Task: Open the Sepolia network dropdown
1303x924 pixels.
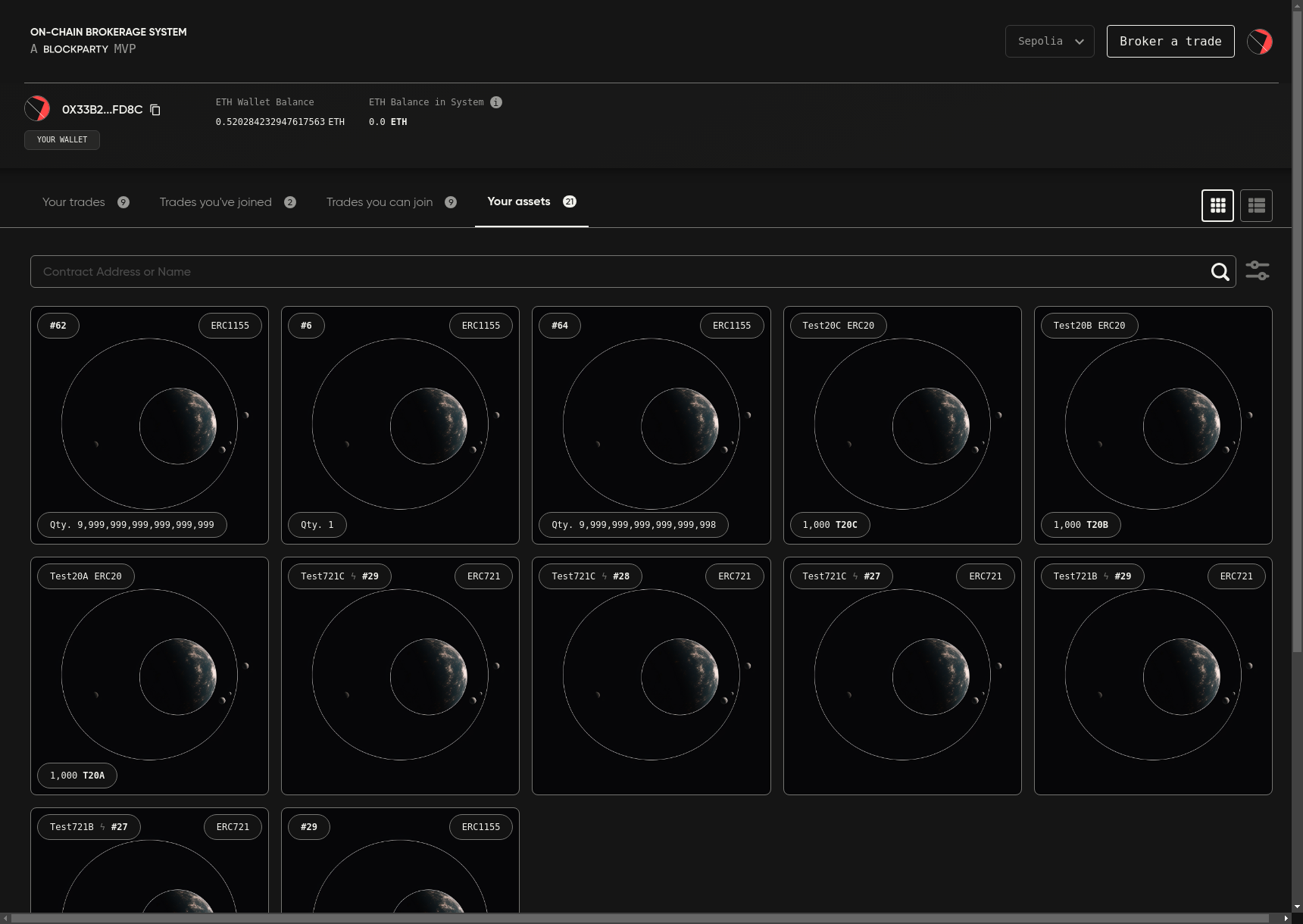Action: pos(1049,42)
